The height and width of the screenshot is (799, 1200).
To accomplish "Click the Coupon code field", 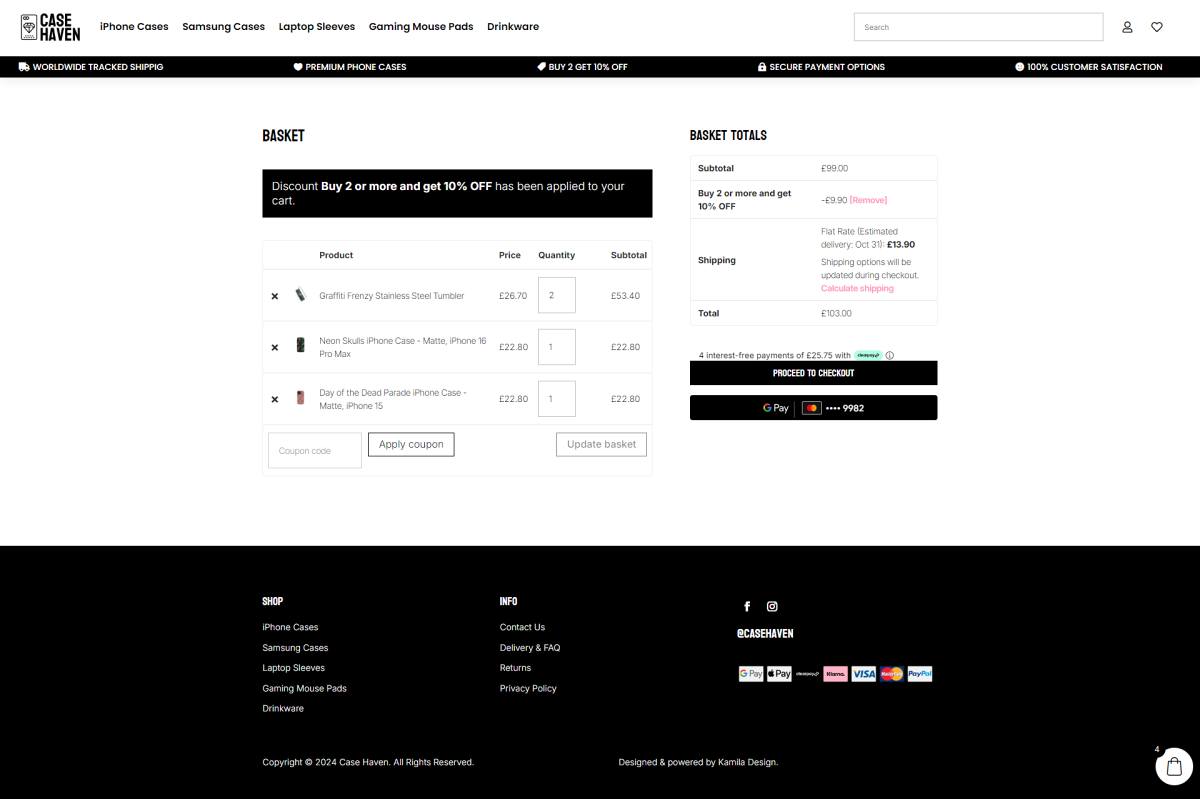I will click(314, 450).
